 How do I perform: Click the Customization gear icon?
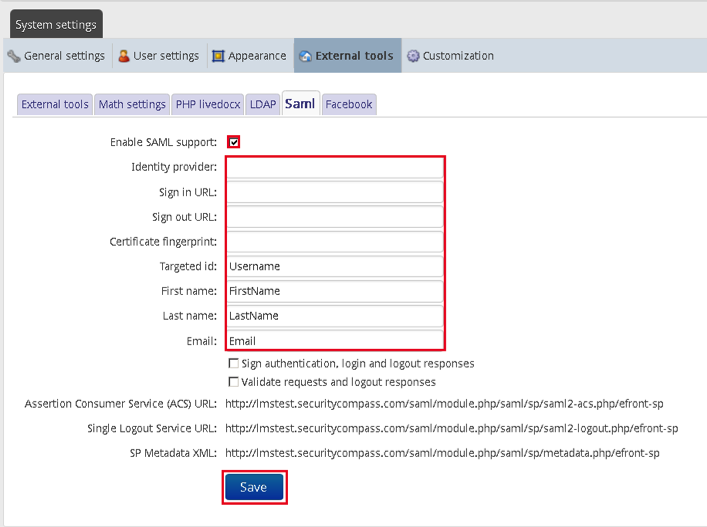pyautogui.click(x=413, y=56)
